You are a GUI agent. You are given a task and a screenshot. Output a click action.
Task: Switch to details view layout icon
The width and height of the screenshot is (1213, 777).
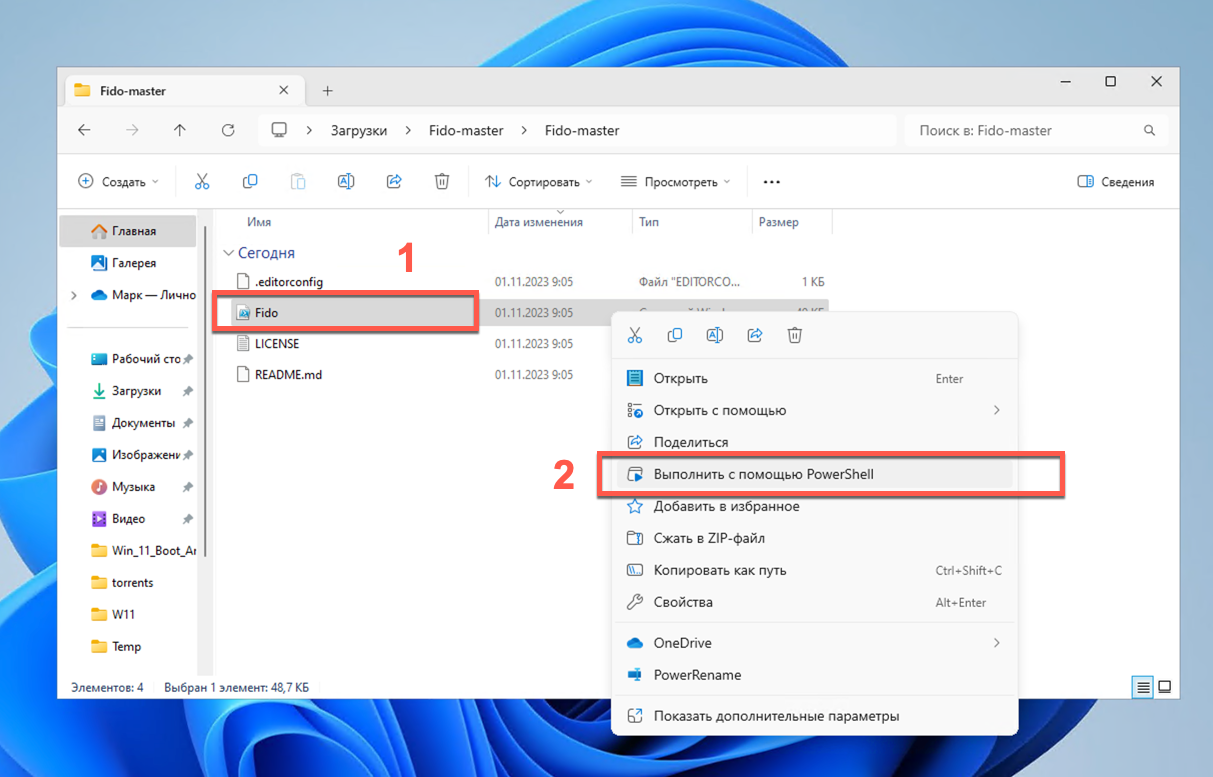pyautogui.click(x=1142, y=687)
